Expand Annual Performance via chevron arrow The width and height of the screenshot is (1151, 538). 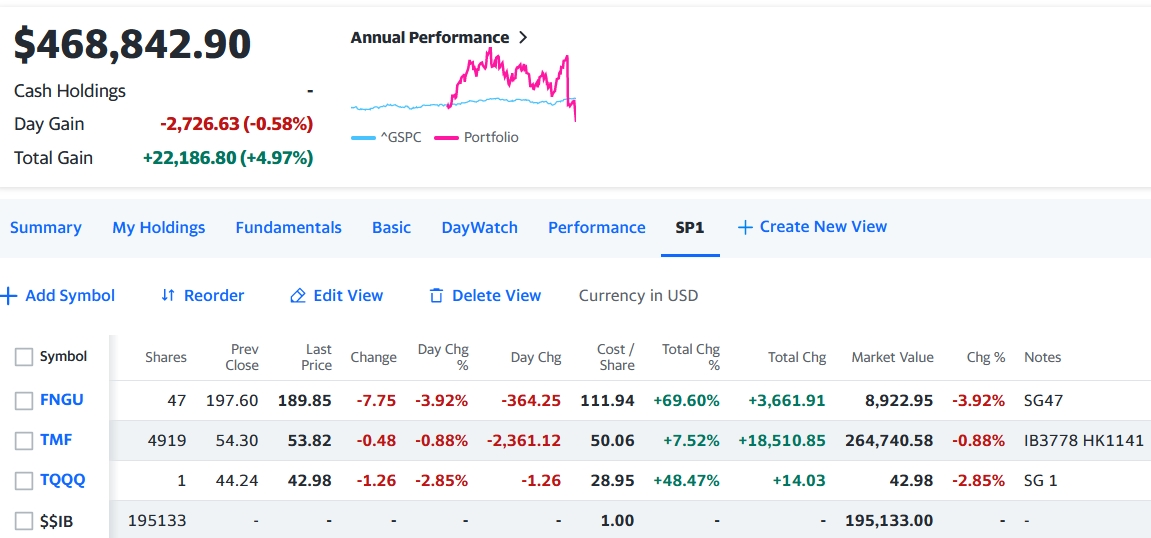pyautogui.click(x=522, y=38)
